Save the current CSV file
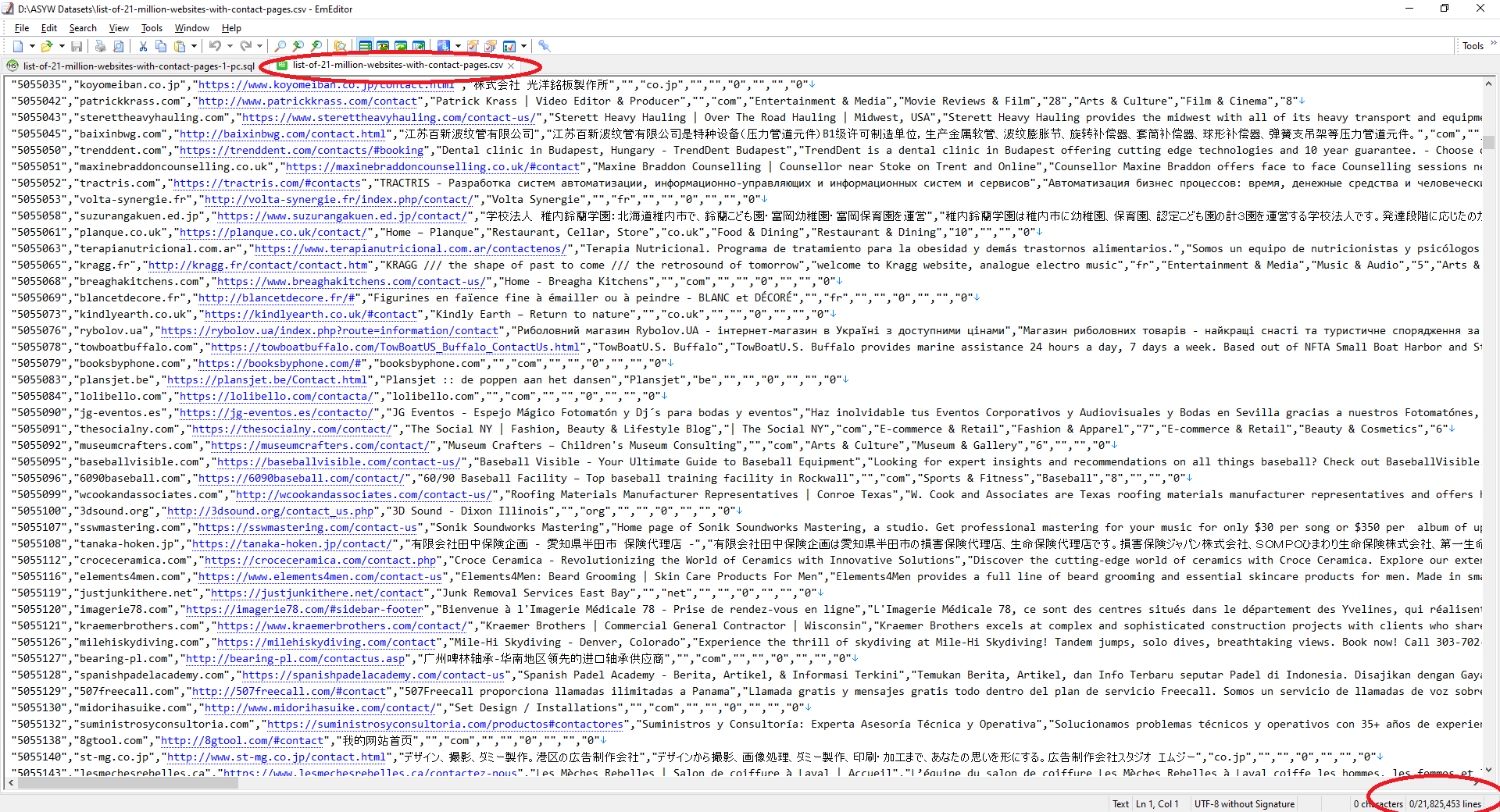1500x812 pixels. tap(77, 46)
